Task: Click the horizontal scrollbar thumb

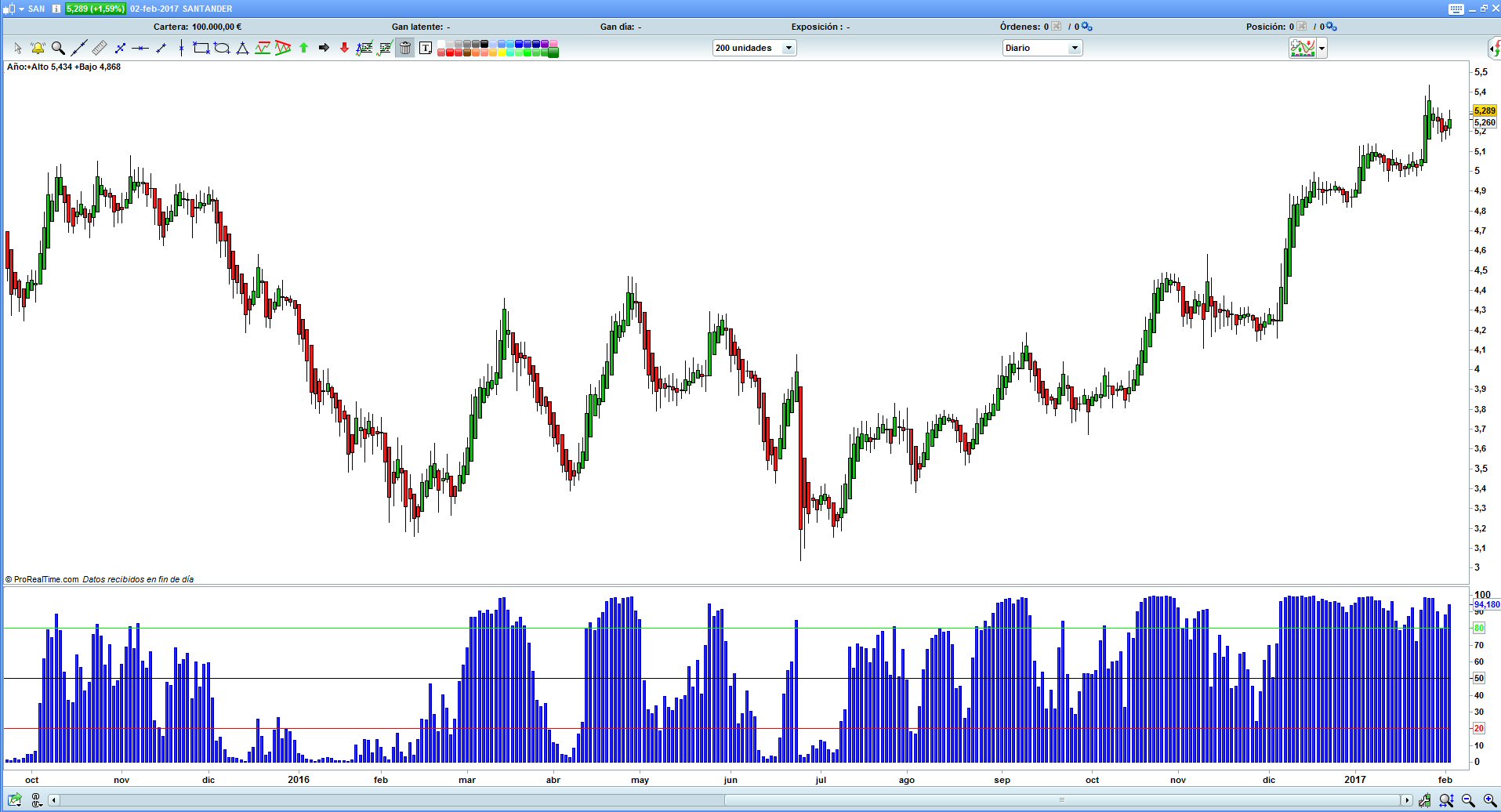Action: pyautogui.click(x=1062, y=800)
